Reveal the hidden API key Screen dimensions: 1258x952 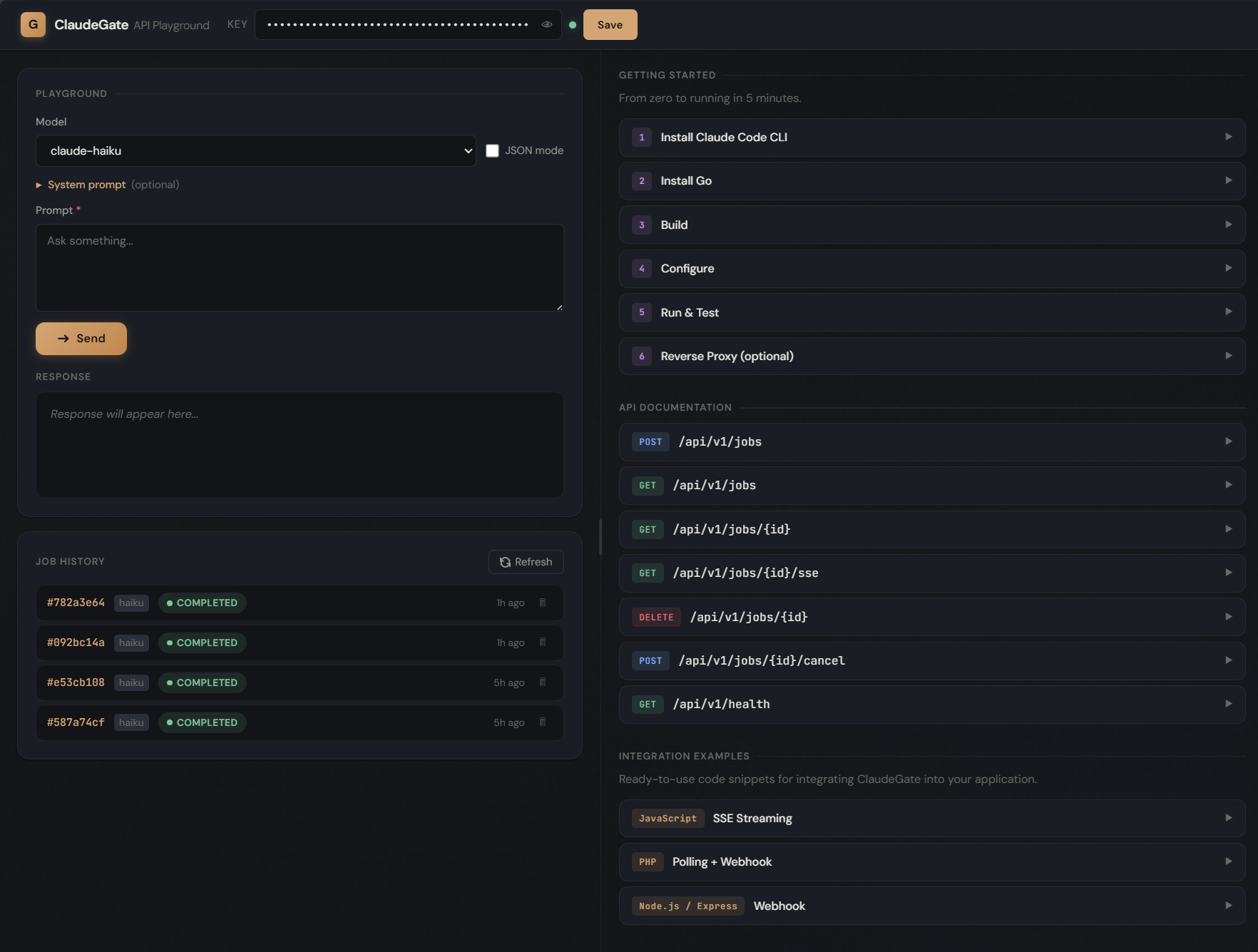(546, 24)
